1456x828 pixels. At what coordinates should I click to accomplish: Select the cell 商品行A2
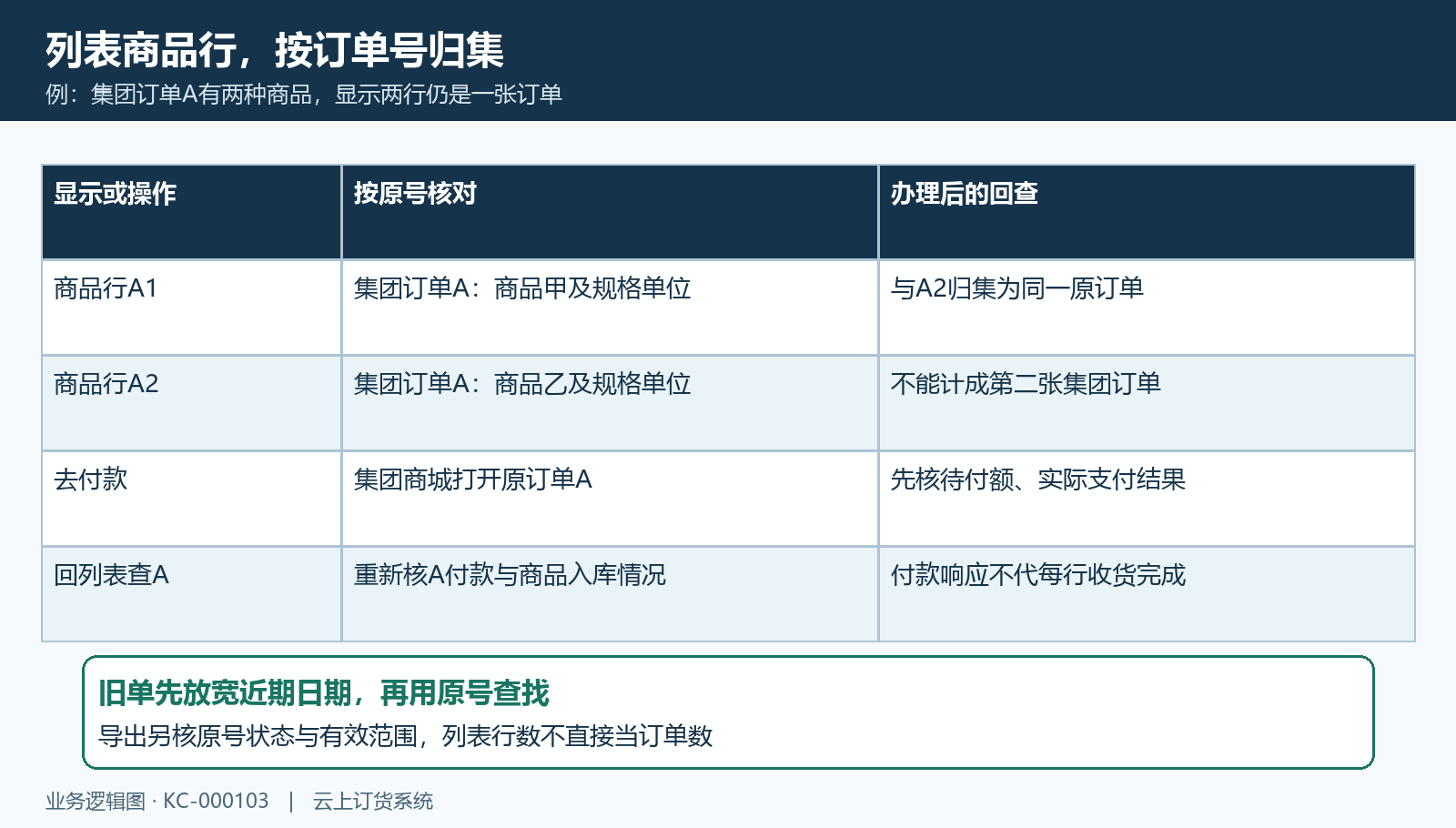pos(192,403)
